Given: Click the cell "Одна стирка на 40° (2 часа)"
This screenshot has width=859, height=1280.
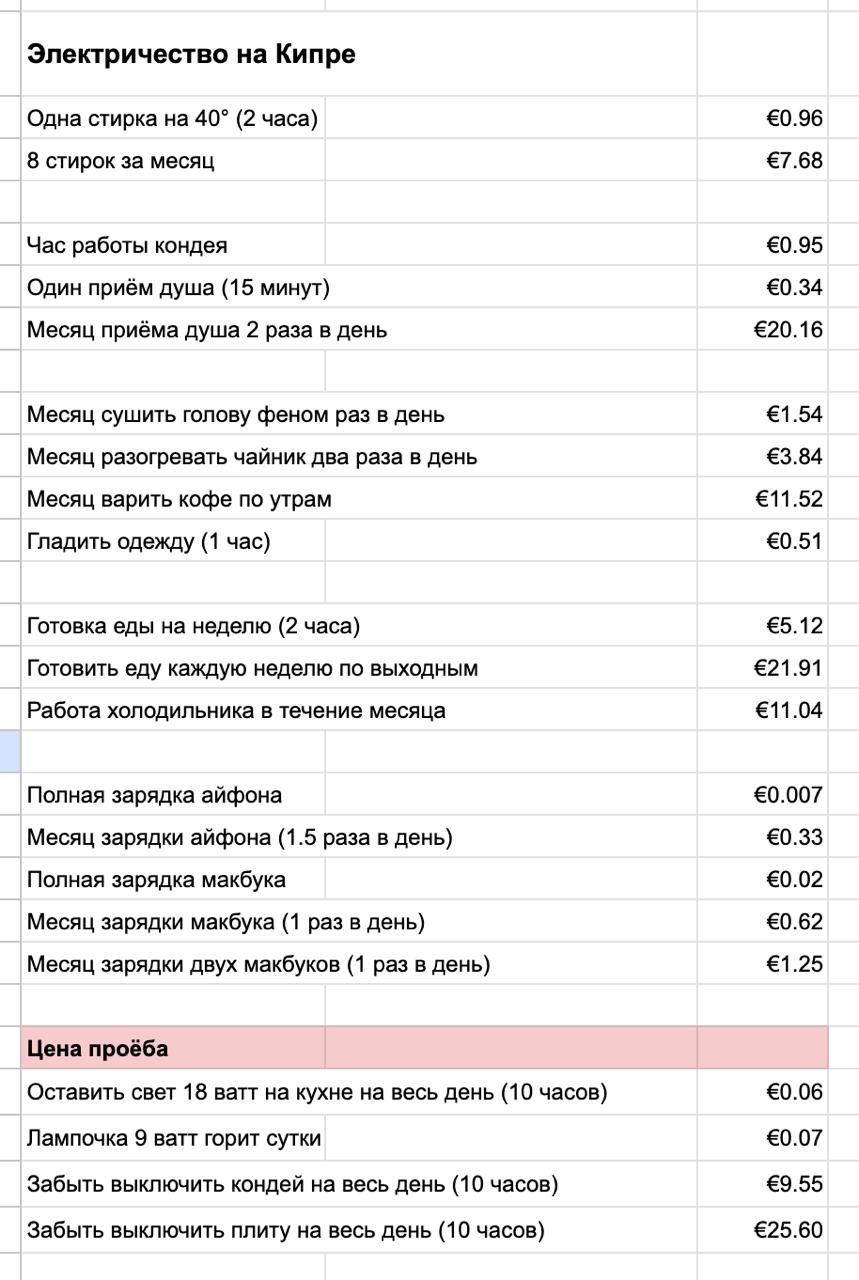Looking at the screenshot, I should click(x=172, y=119).
